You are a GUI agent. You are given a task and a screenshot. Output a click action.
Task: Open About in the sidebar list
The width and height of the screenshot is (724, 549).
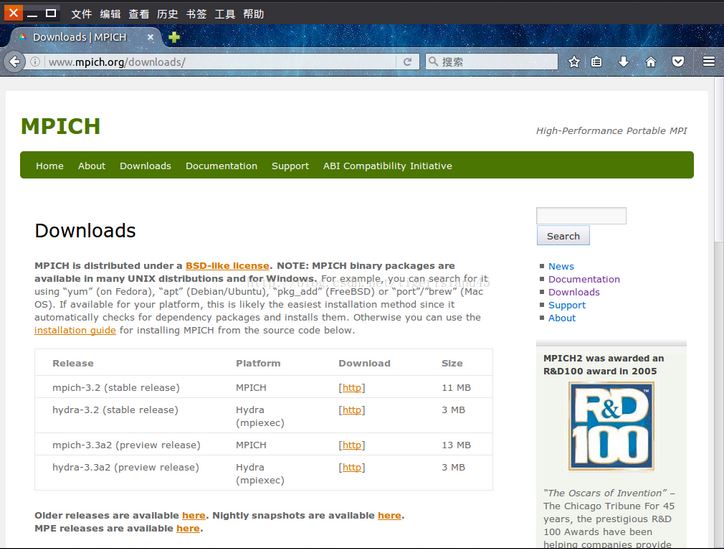pyautogui.click(x=562, y=318)
